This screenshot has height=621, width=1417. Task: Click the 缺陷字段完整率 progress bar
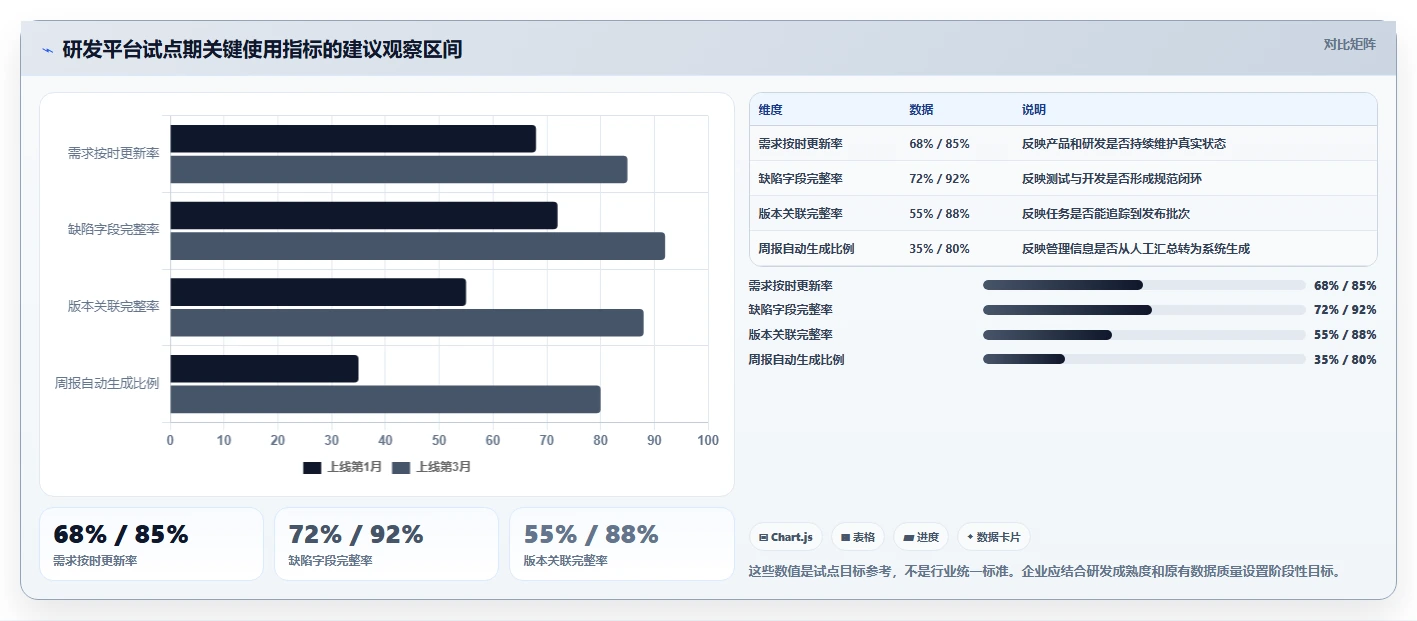1144,310
